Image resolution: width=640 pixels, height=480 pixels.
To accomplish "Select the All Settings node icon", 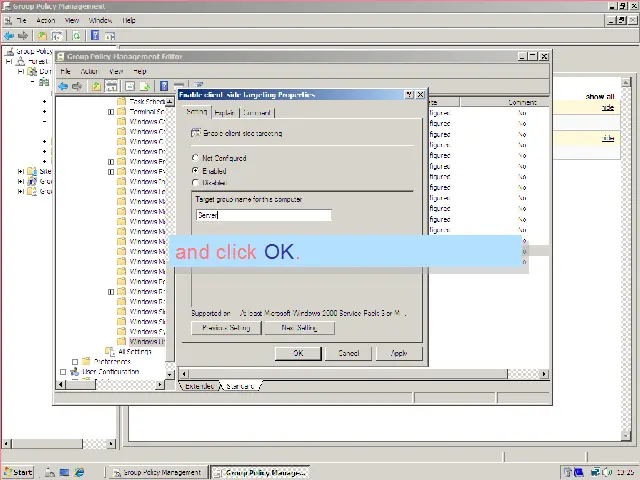I will tap(110, 351).
